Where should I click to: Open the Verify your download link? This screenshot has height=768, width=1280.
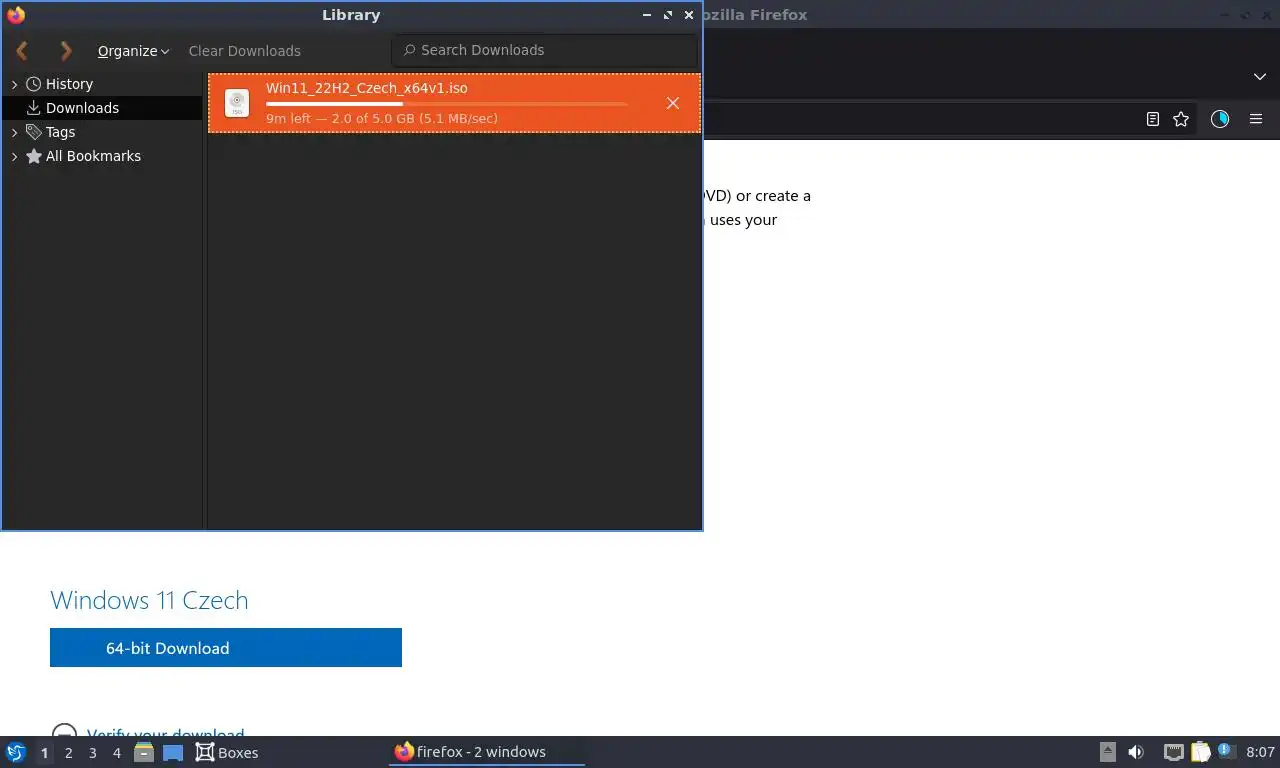click(165, 735)
